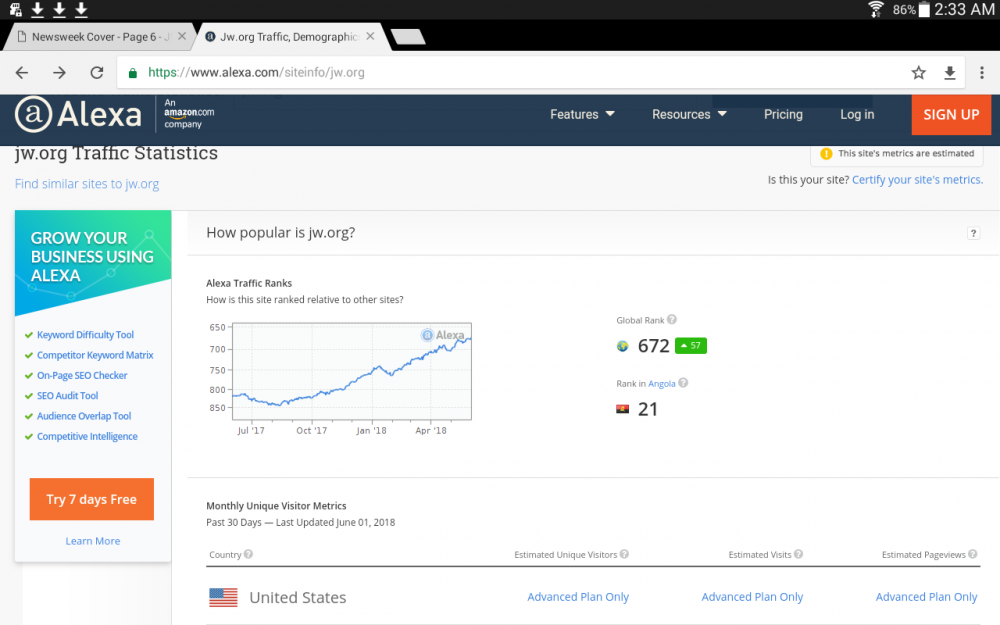Click the browser forward arrow

(x=59, y=73)
